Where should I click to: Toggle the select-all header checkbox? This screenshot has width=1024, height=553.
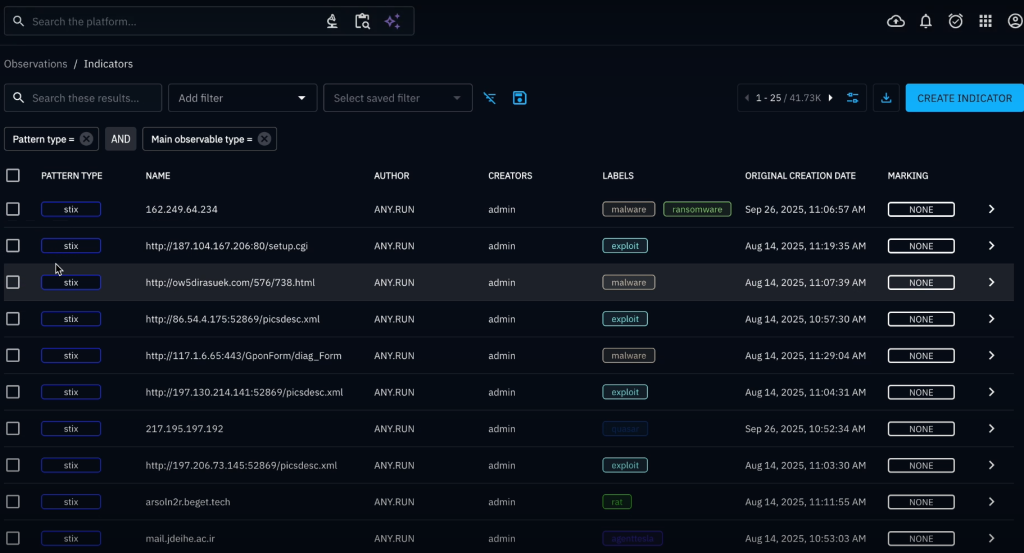(13, 176)
